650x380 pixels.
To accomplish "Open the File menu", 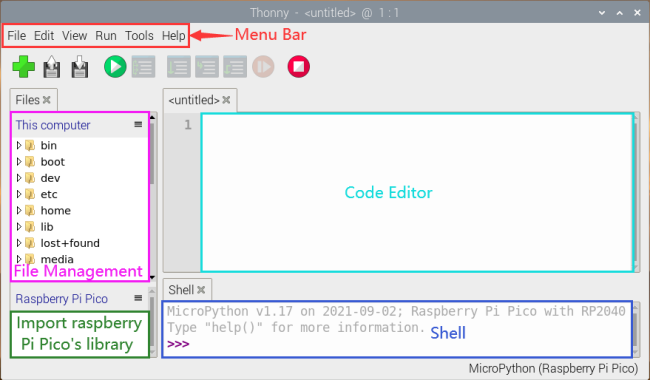I will tap(17, 36).
